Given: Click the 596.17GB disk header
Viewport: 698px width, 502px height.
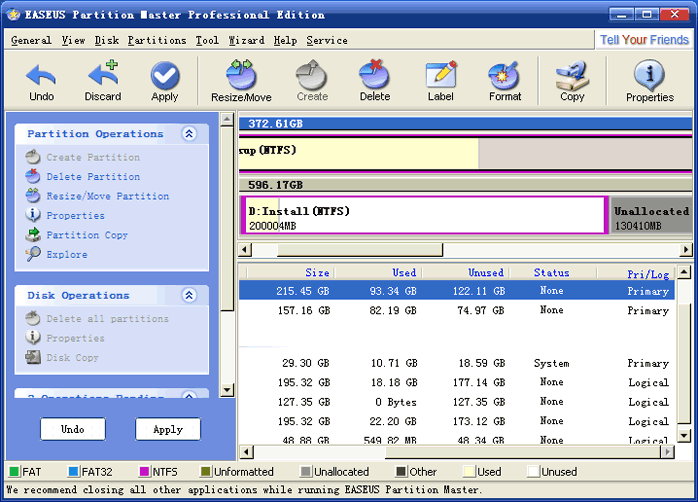Looking at the screenshot, I should pyautogui.click(x=465, y=185).
